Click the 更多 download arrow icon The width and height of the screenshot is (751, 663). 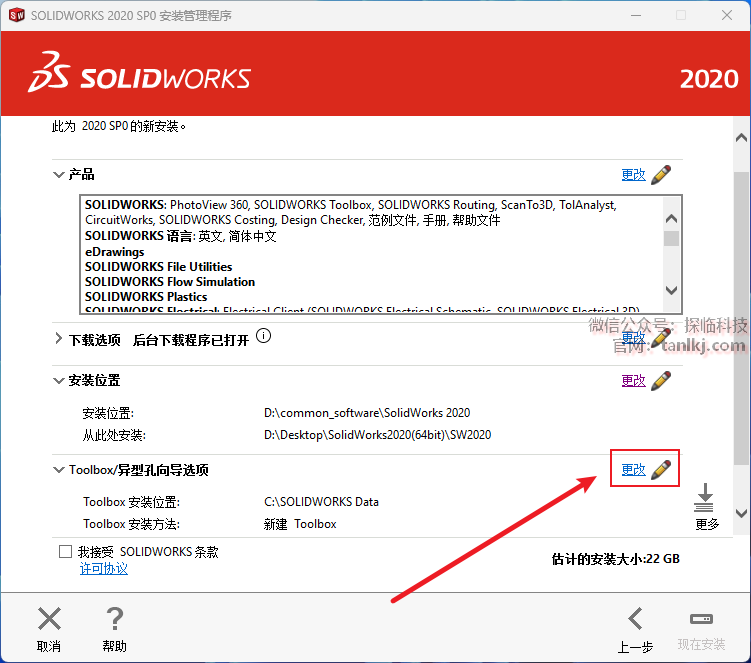coord(704,498)
